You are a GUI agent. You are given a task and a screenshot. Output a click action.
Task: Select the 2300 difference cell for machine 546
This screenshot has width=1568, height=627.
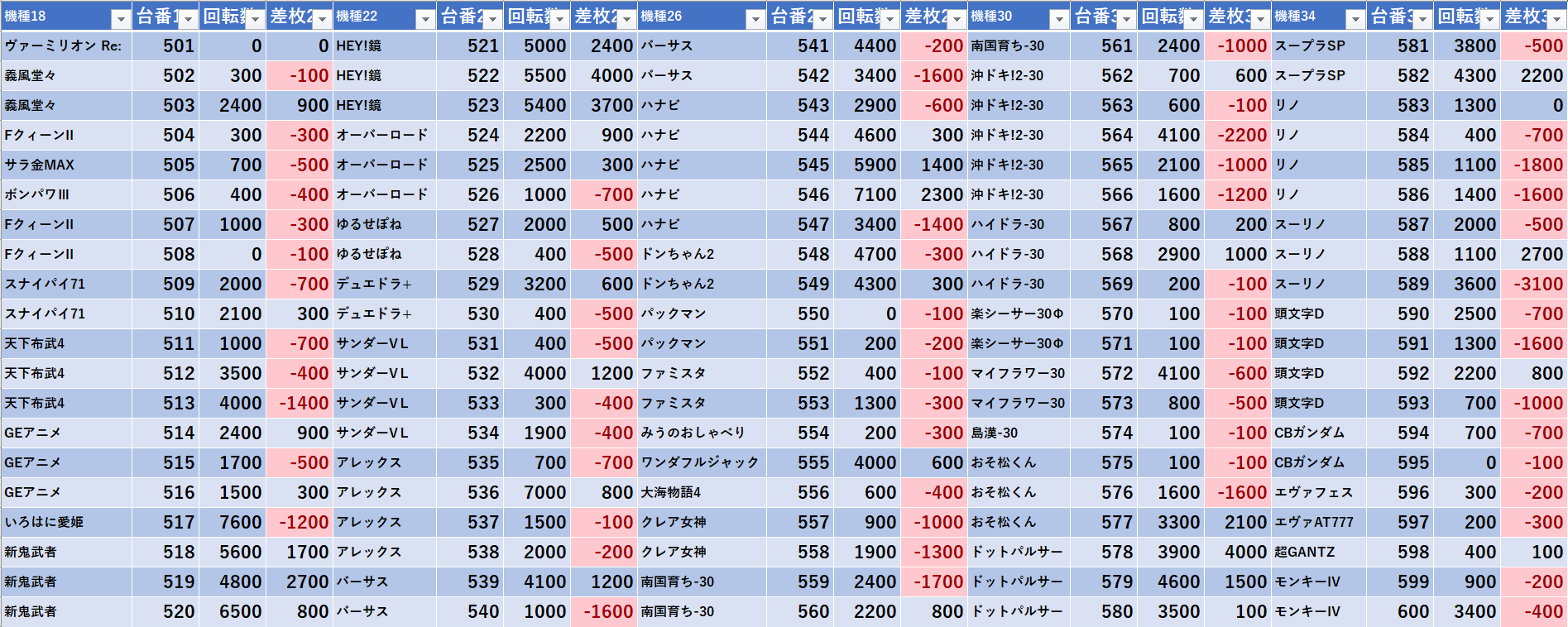click(x=934, y=195)
